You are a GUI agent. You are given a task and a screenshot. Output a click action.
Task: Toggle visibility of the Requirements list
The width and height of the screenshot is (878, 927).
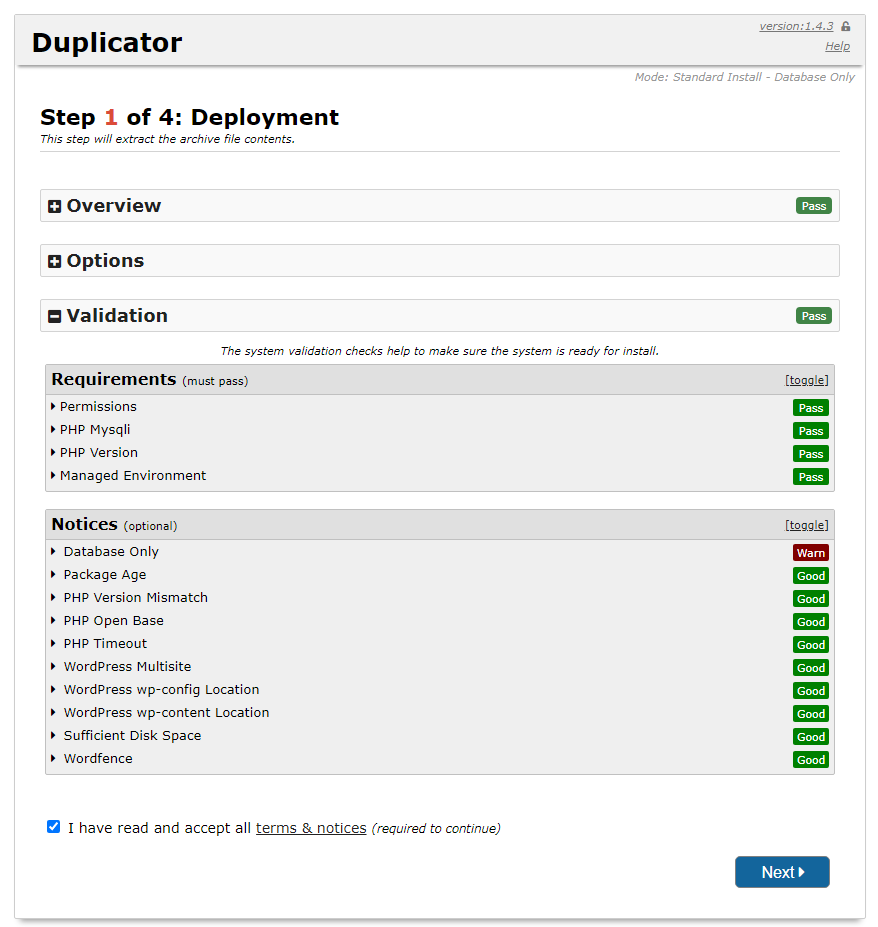click(807, 380)
